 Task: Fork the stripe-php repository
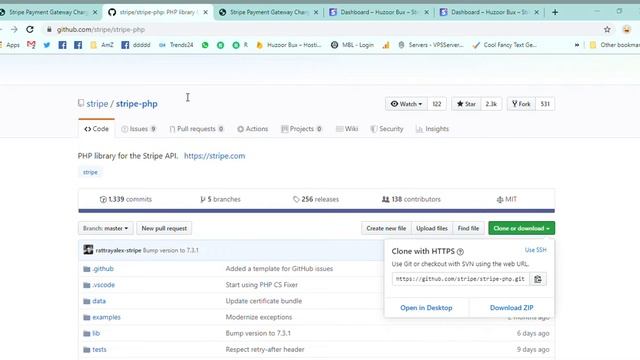click(521, 104)
